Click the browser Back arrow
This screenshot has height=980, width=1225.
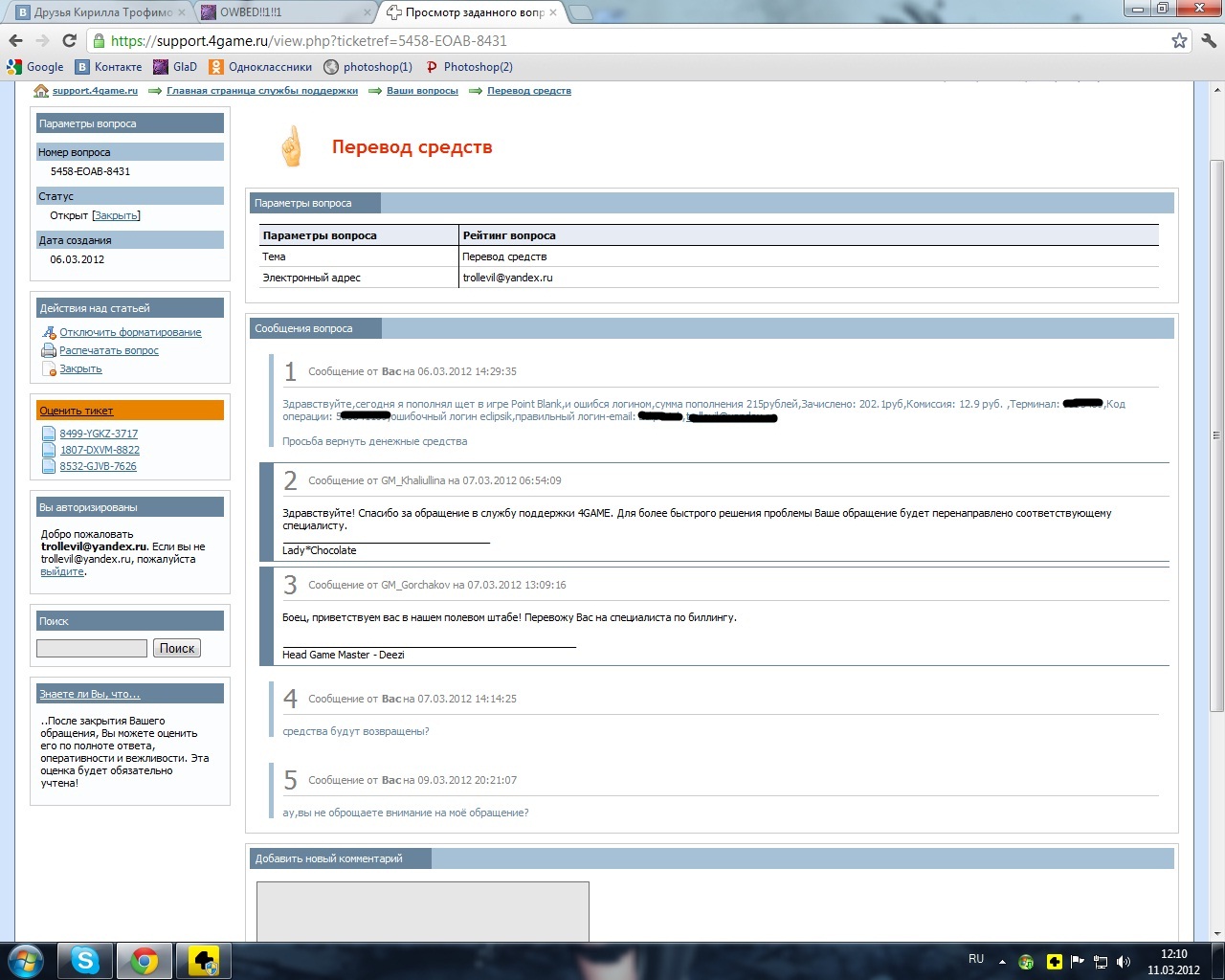tap(15, 41)
